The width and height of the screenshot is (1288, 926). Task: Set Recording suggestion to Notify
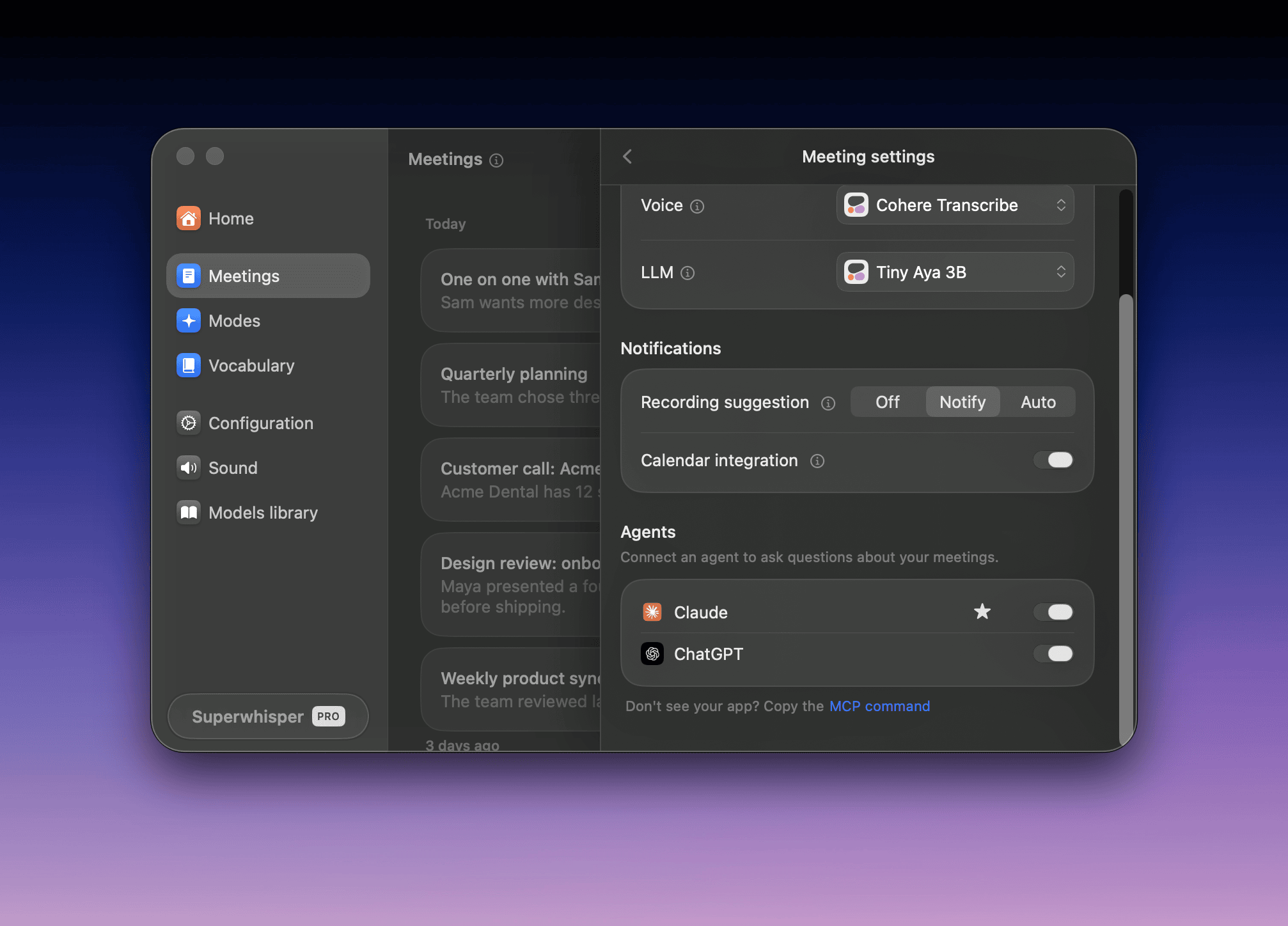(962, 402)
